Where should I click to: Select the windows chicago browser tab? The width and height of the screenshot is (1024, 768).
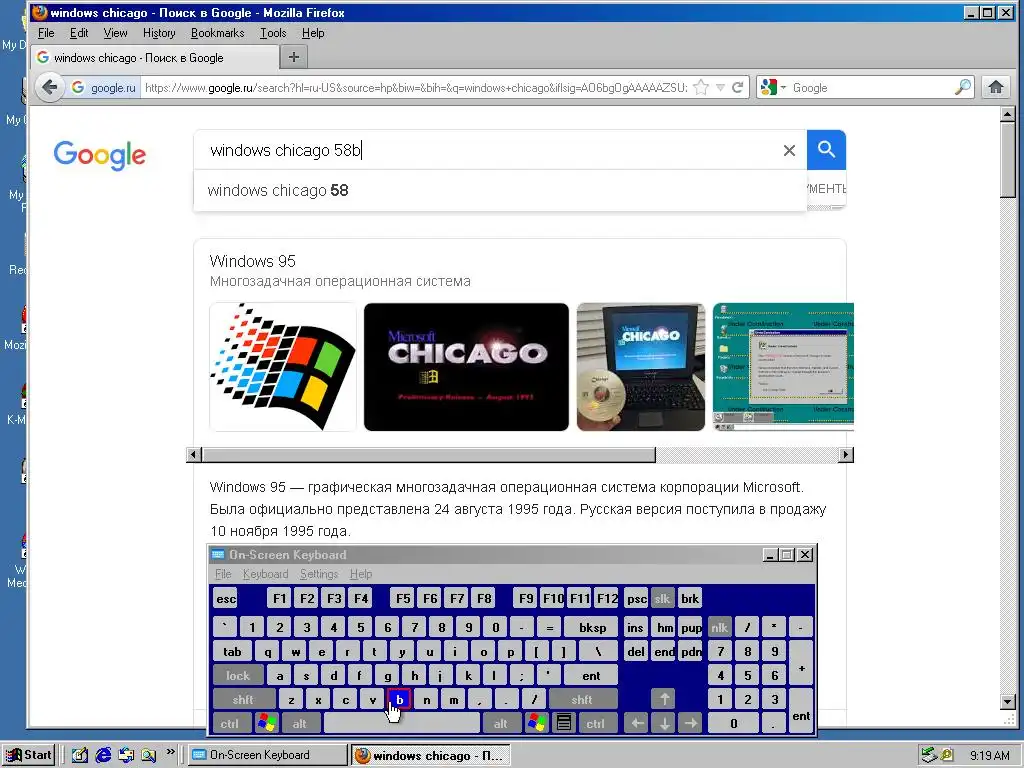pyautogui.click(x=155, y=57)
